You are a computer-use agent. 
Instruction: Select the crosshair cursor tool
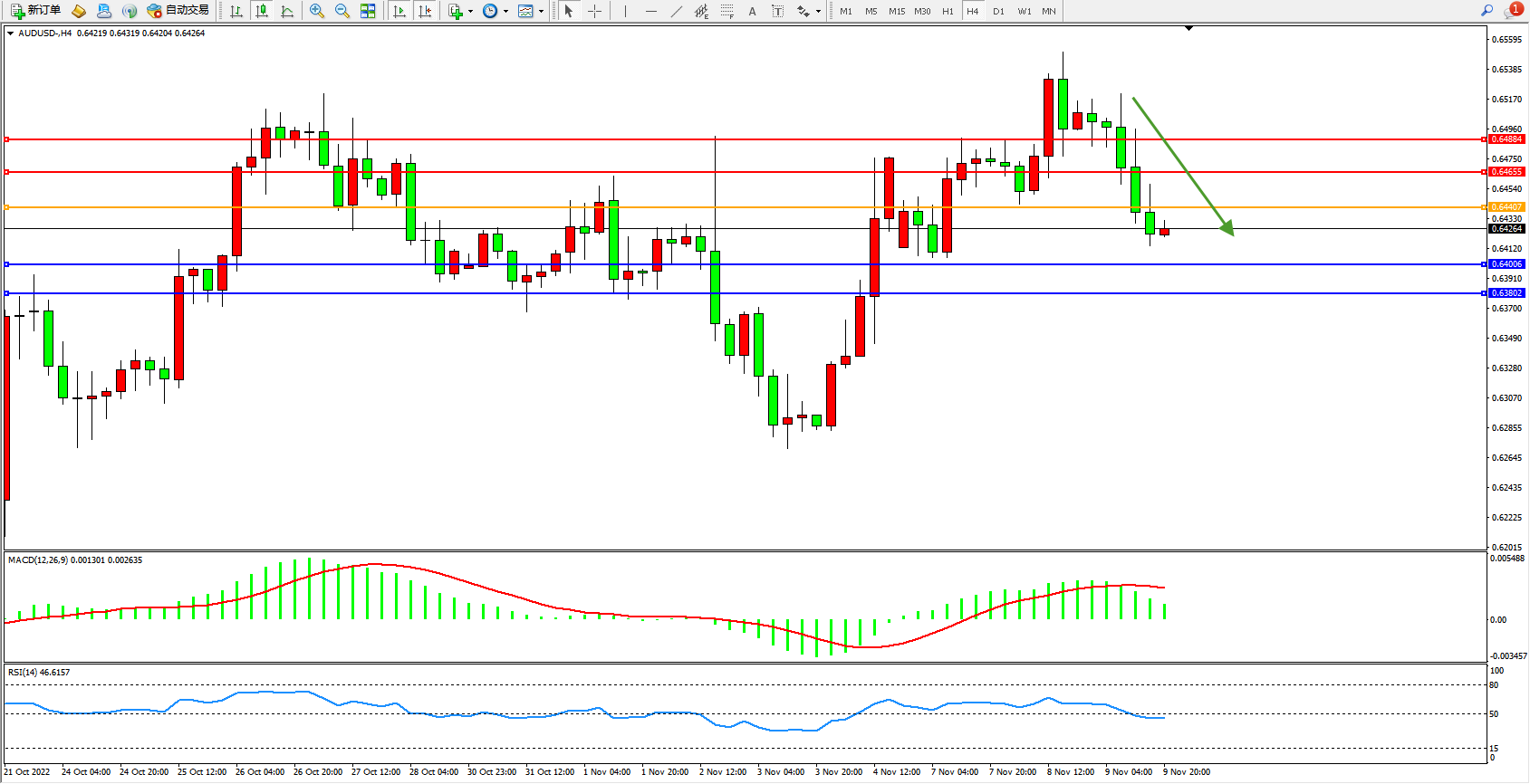tap(594, 11)
